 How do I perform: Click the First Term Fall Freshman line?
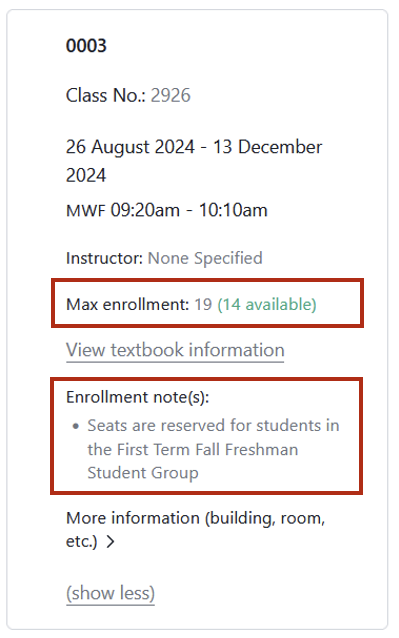tap(192, 450)
